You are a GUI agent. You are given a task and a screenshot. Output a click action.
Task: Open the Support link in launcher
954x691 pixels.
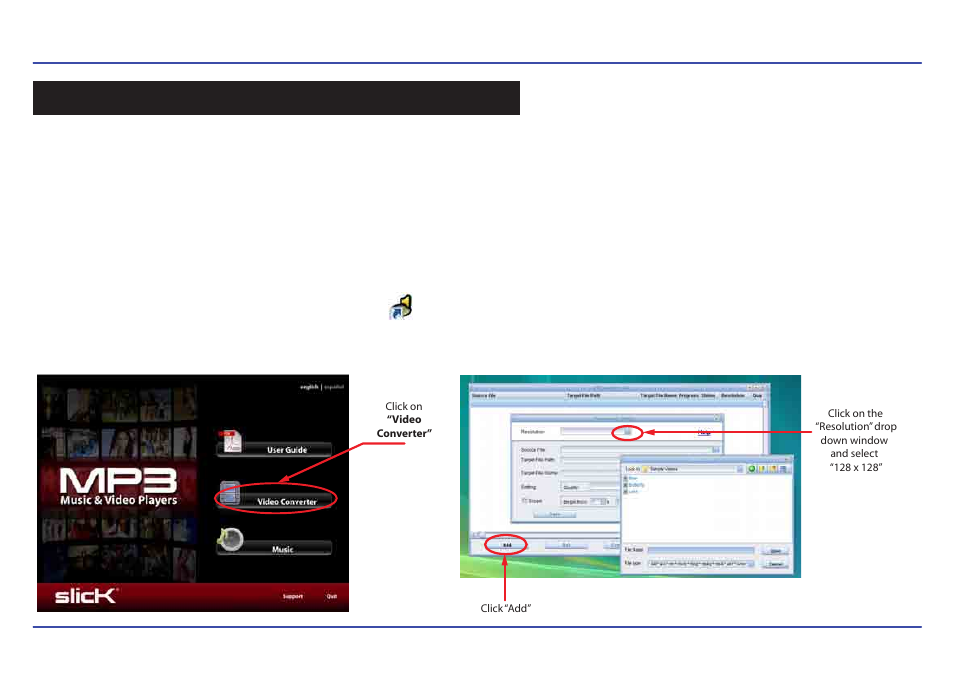click(293, 596)
